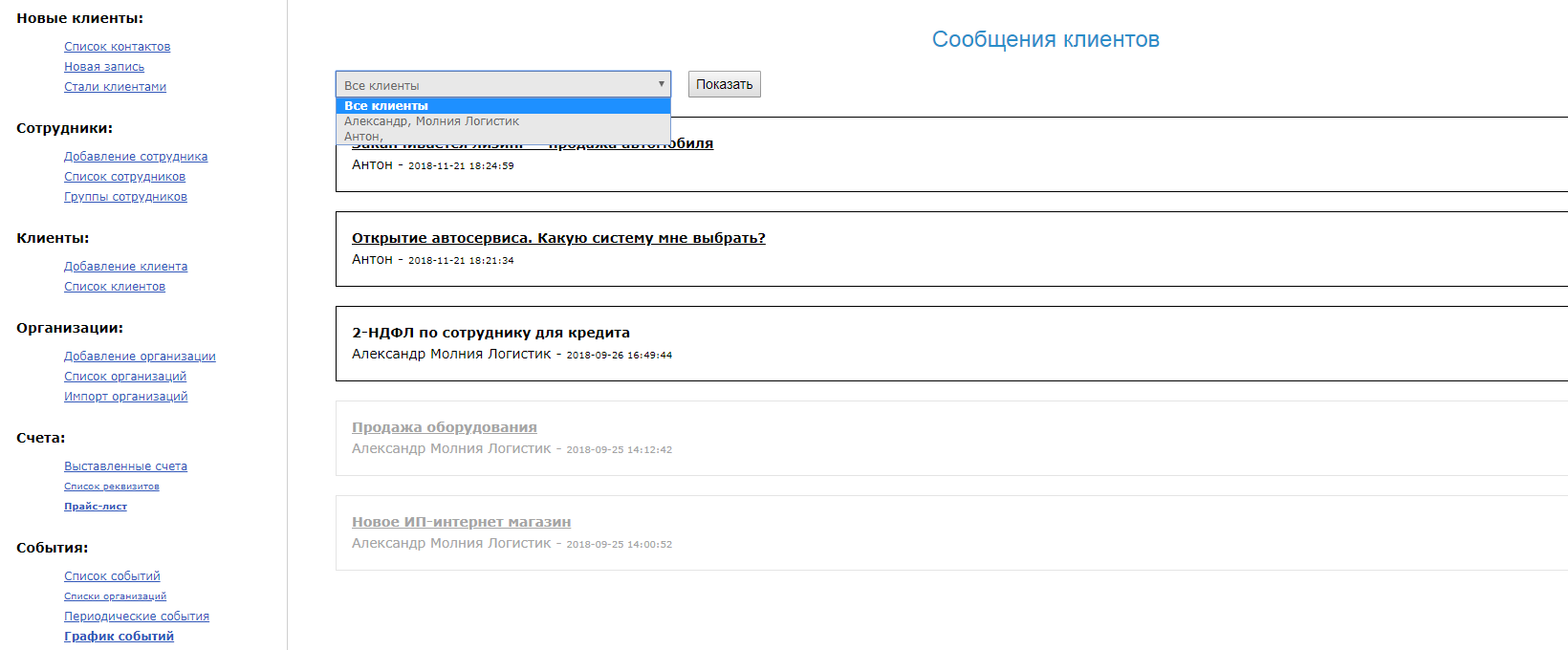Navigate to 'Добавление клиента'
Image resolution: width=1568 pixels, height=650 pixels.
point(125,267)
